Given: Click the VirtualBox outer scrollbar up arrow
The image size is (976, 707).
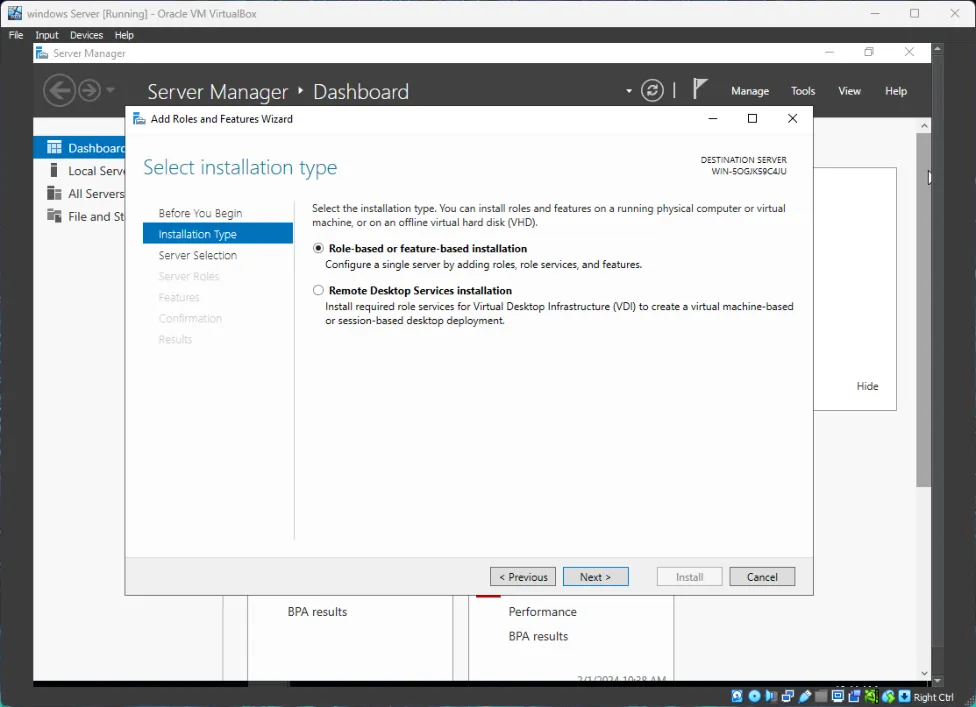Looking at the screenshot, I should [937, 48].
